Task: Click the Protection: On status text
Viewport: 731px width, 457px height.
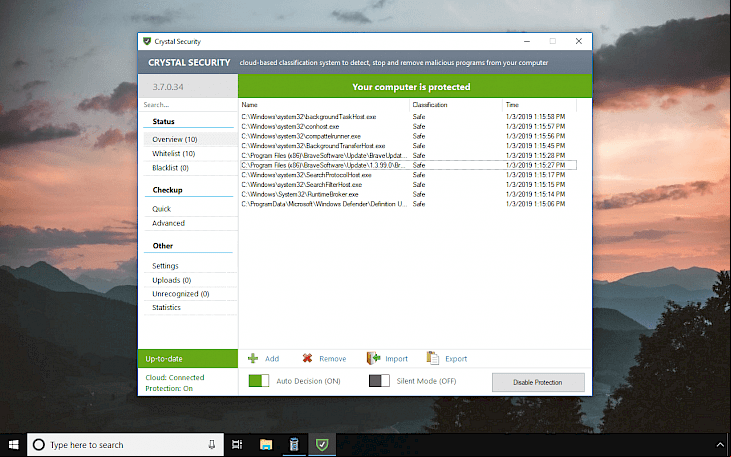Action: click(x=169, y=388)
